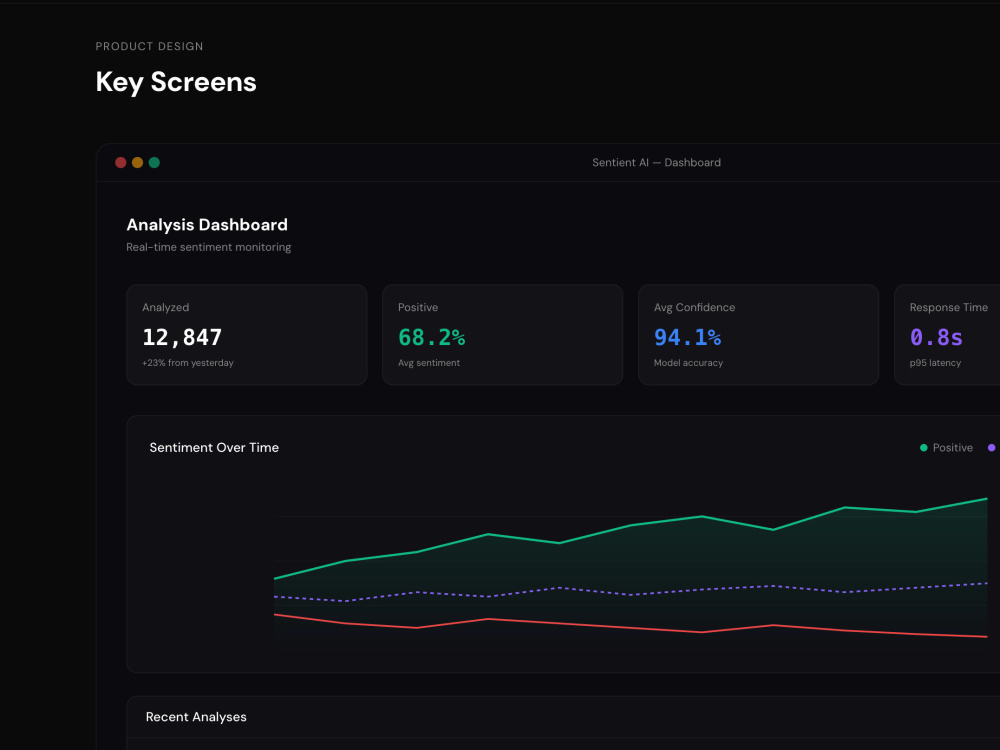This screenshot has height=750, width=1000.
Task: Click the green legend dot beside Positive
Action: click(923, 448)
